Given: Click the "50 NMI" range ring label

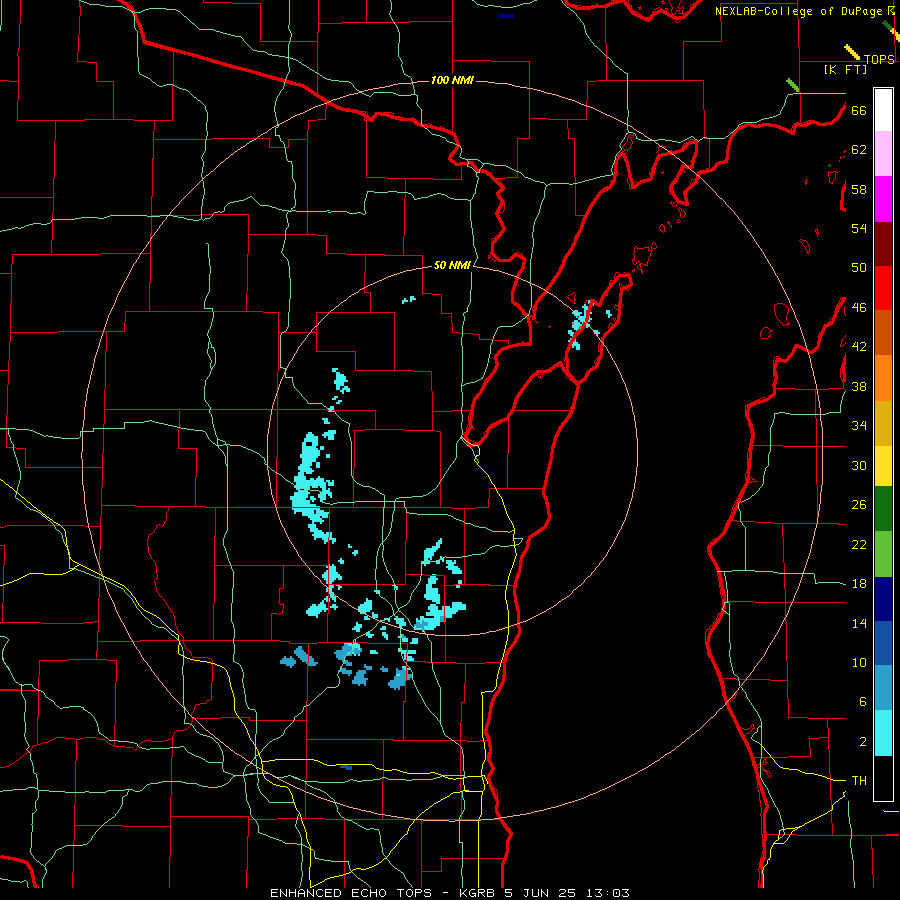Looking at the screenshot, I should pos(452,265).
